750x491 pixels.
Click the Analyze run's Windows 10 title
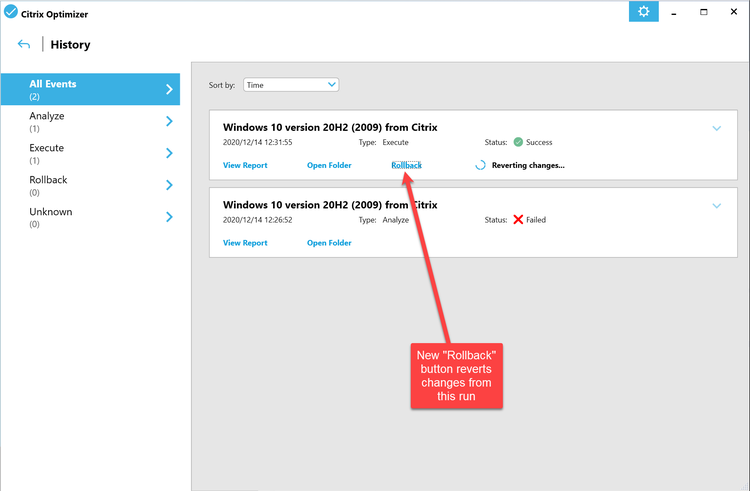click(330, 205)
